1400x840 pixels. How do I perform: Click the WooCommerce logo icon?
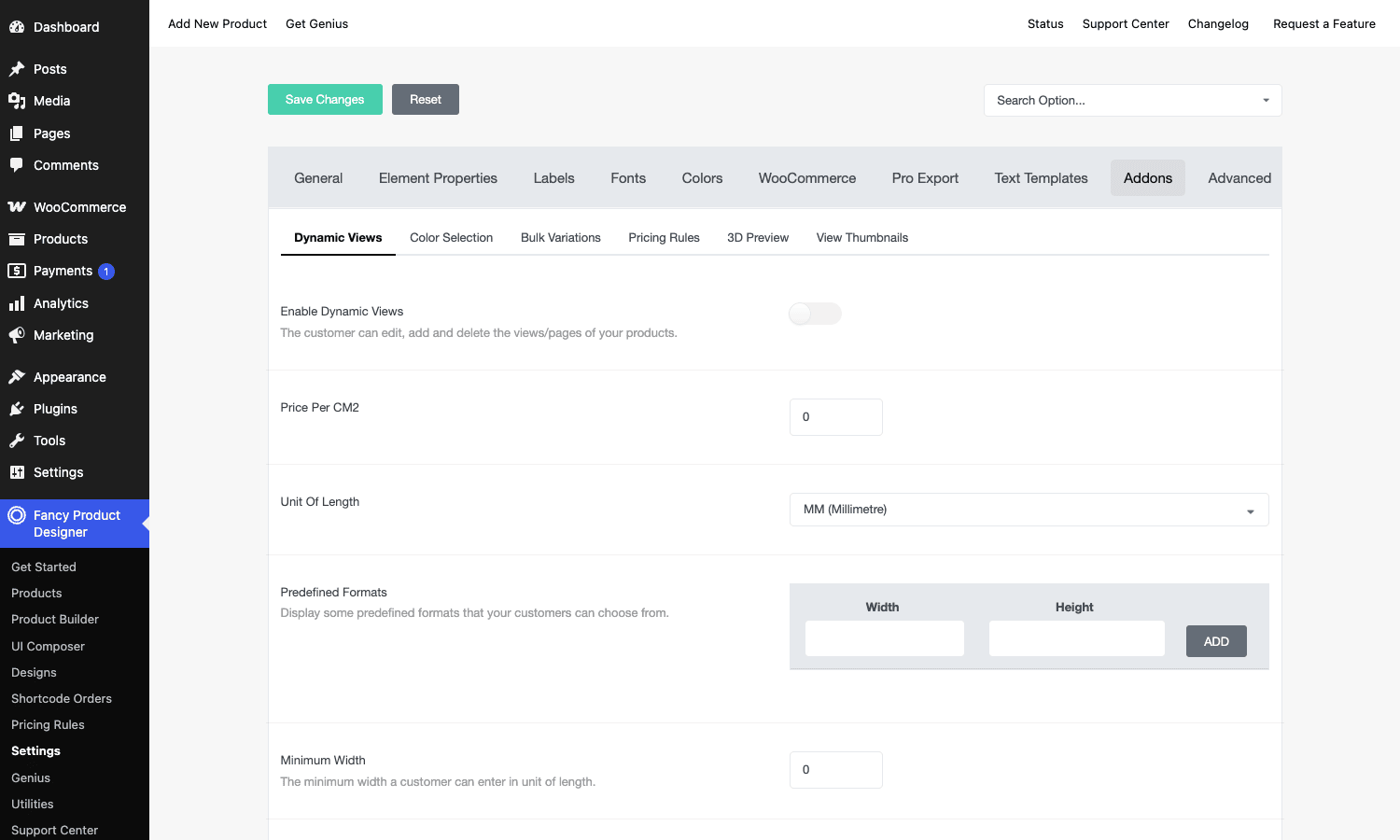point(17,207)
